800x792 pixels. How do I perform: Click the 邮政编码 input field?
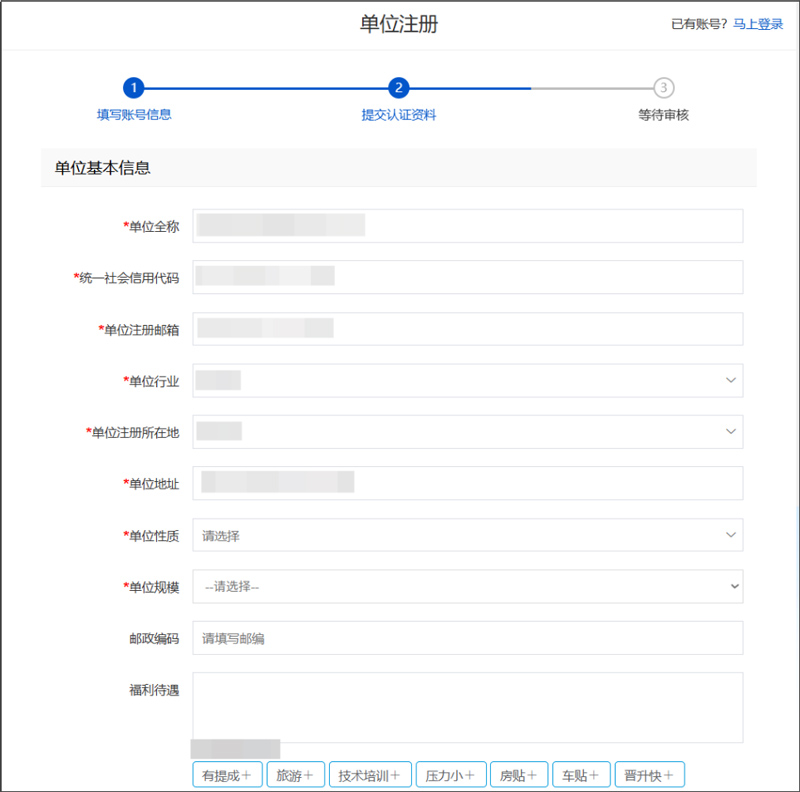point(467,638)
